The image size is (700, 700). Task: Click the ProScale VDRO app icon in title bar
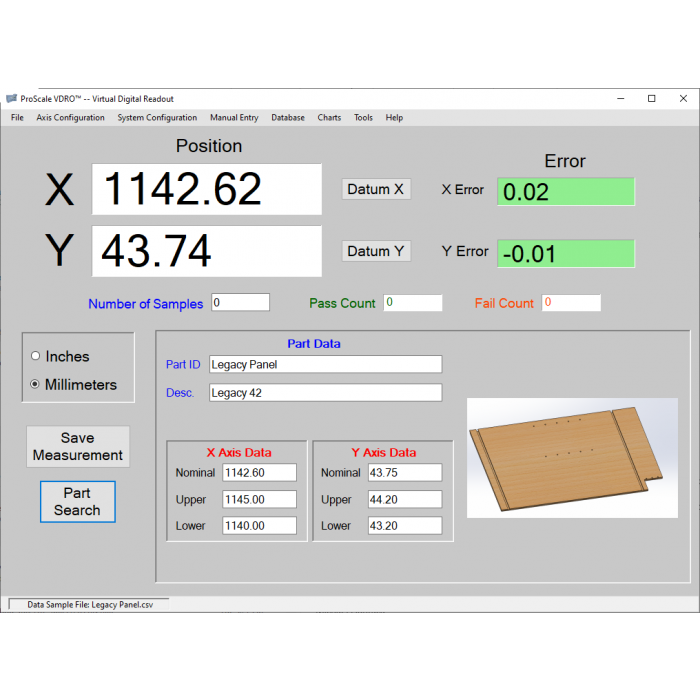point(12,99)
